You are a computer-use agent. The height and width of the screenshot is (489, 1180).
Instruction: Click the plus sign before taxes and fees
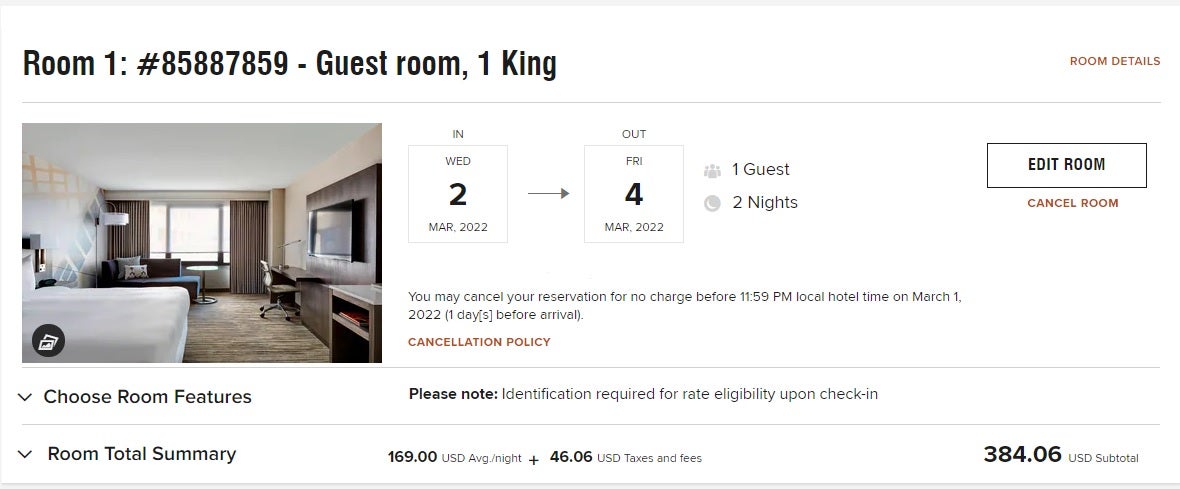533,460
